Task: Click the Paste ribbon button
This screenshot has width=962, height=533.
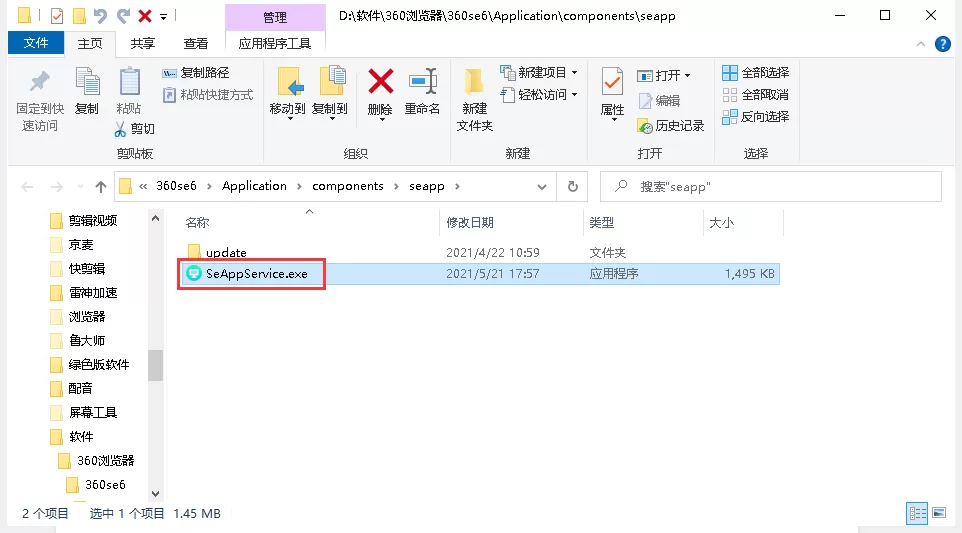Action: point(129,91)
